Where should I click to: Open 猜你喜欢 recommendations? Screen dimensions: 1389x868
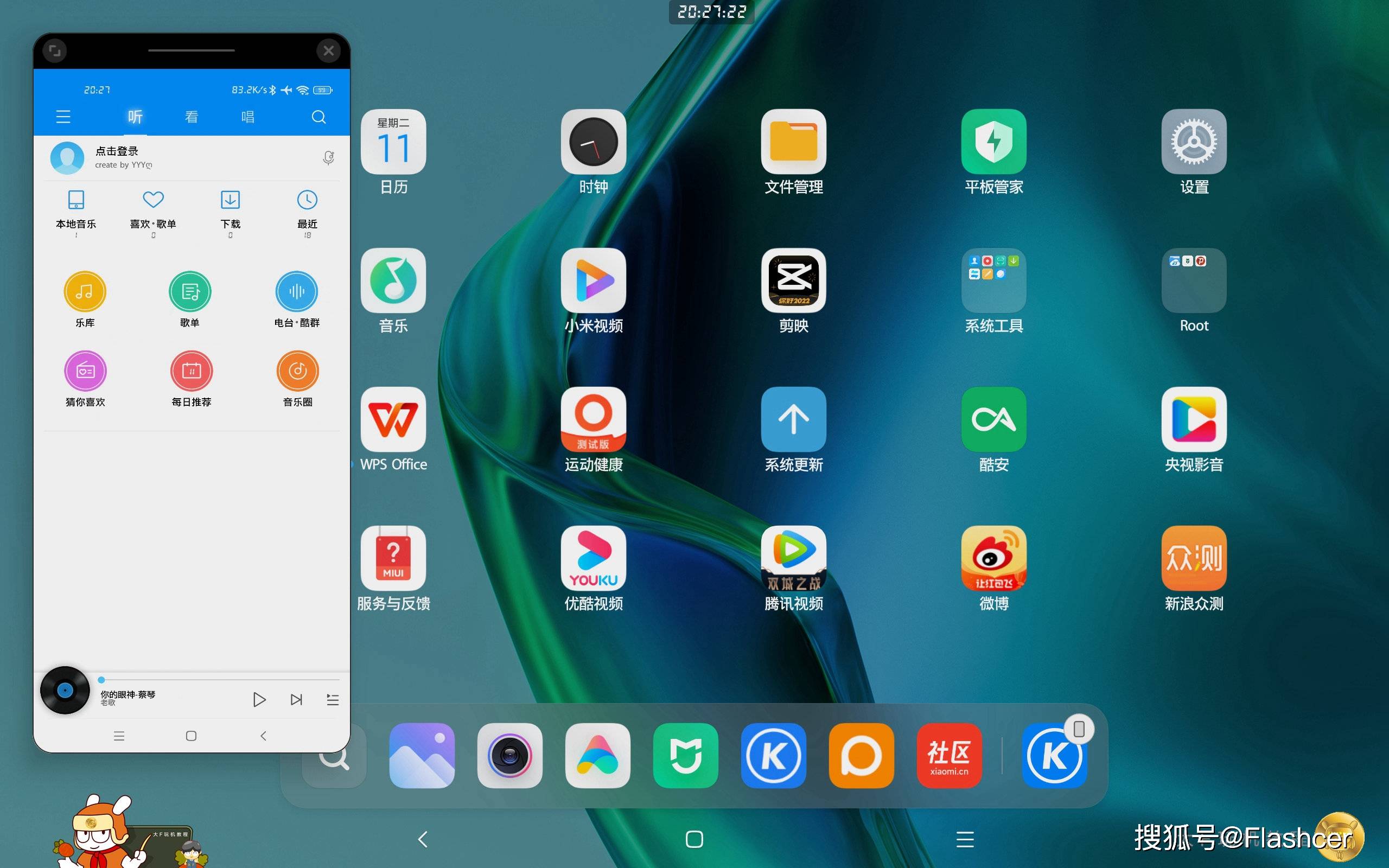click(x=85, y=378)
